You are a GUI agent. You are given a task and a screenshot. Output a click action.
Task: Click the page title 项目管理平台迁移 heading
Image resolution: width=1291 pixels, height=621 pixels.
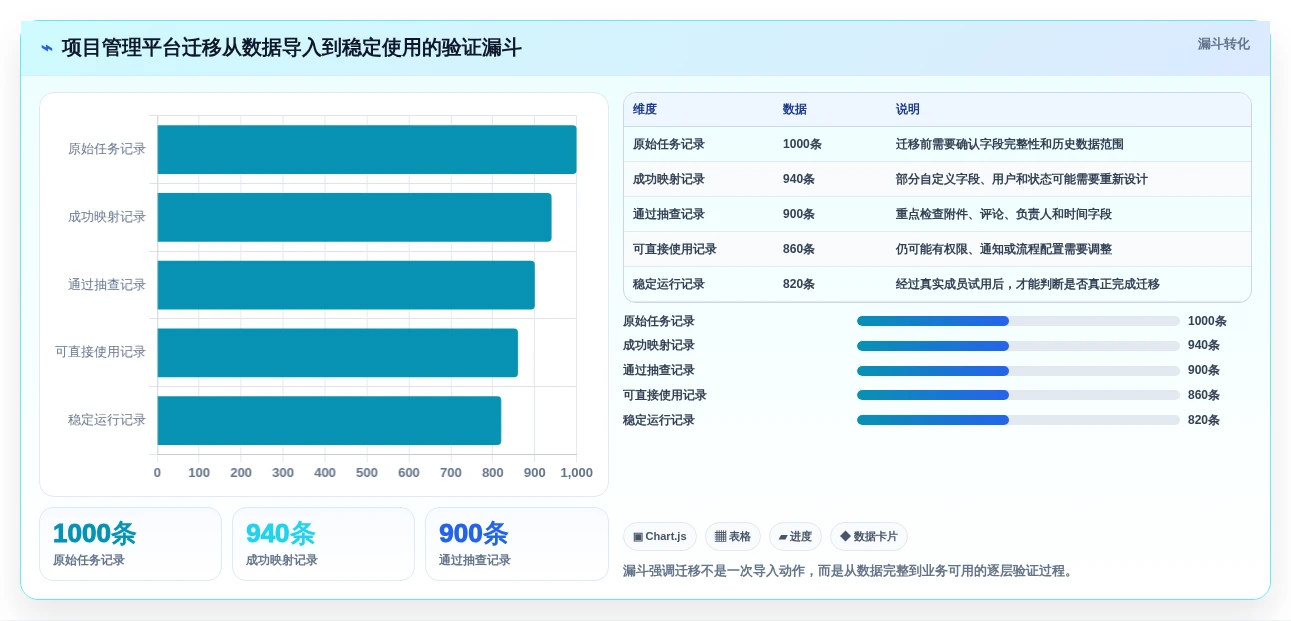(291, 48)
